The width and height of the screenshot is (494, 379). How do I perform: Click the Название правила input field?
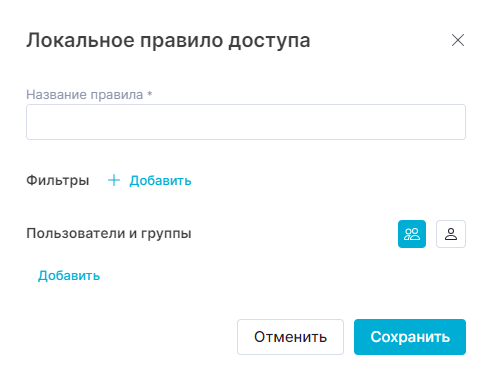point(246,122)
